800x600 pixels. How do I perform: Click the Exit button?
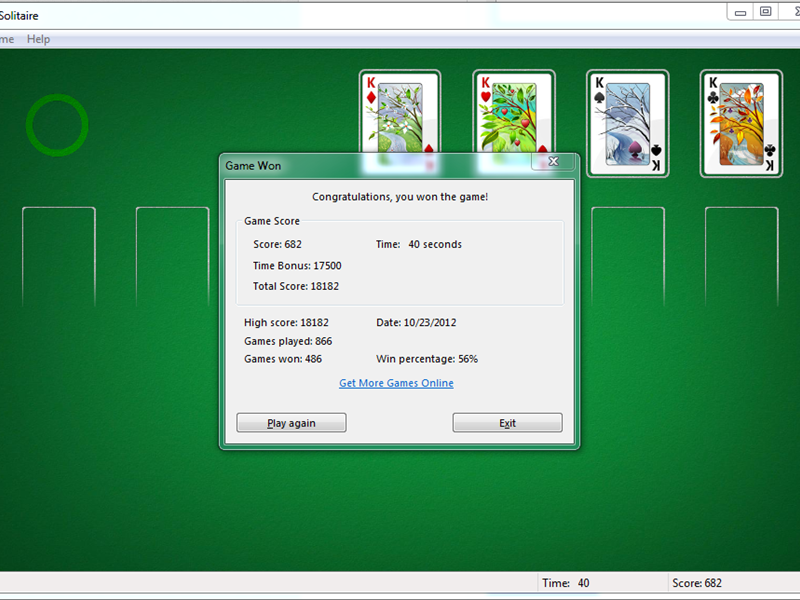(x=508, y=423)
